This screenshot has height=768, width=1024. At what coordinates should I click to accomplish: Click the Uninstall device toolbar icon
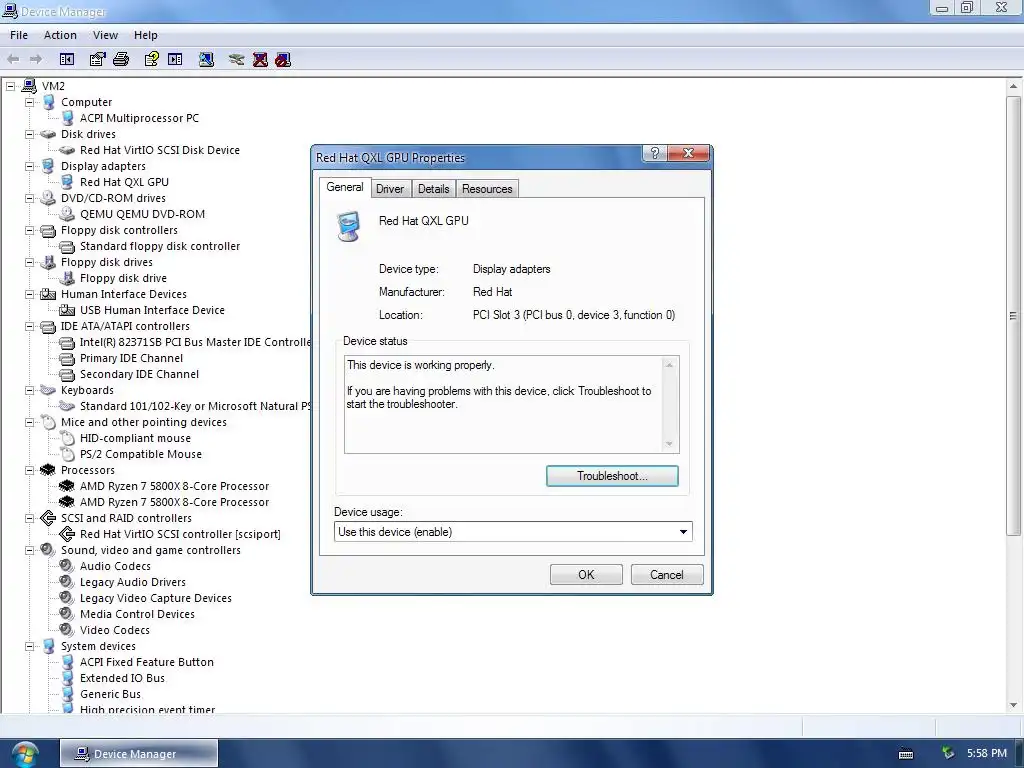tap(260, 59)
